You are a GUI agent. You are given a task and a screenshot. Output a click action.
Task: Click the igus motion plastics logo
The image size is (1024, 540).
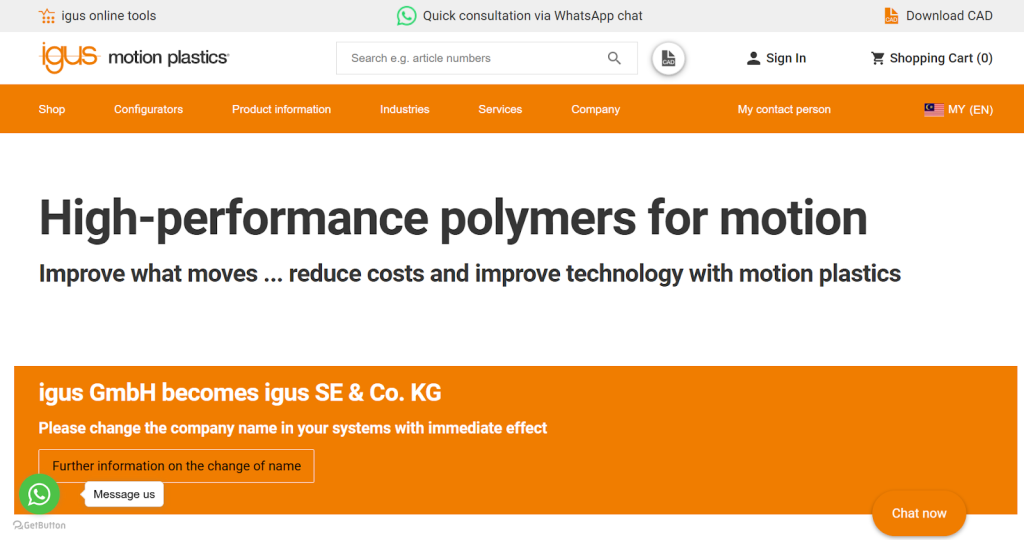click(x=134, y=58)
